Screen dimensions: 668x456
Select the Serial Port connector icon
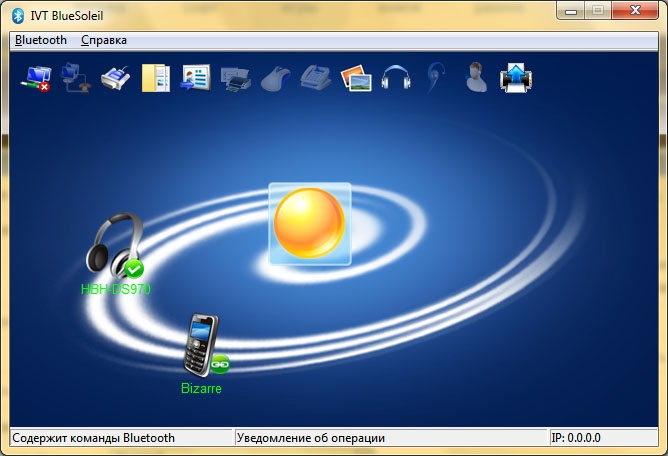tap(116, 77)
